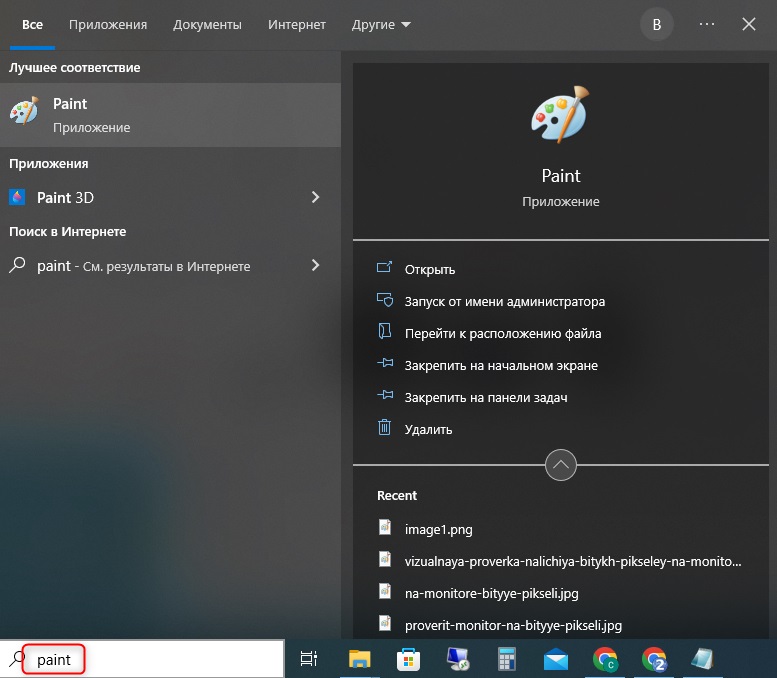777x678 pixels.
Task: Click the search magnifier in the taskbar box
Action: click(x=17, y=659)
